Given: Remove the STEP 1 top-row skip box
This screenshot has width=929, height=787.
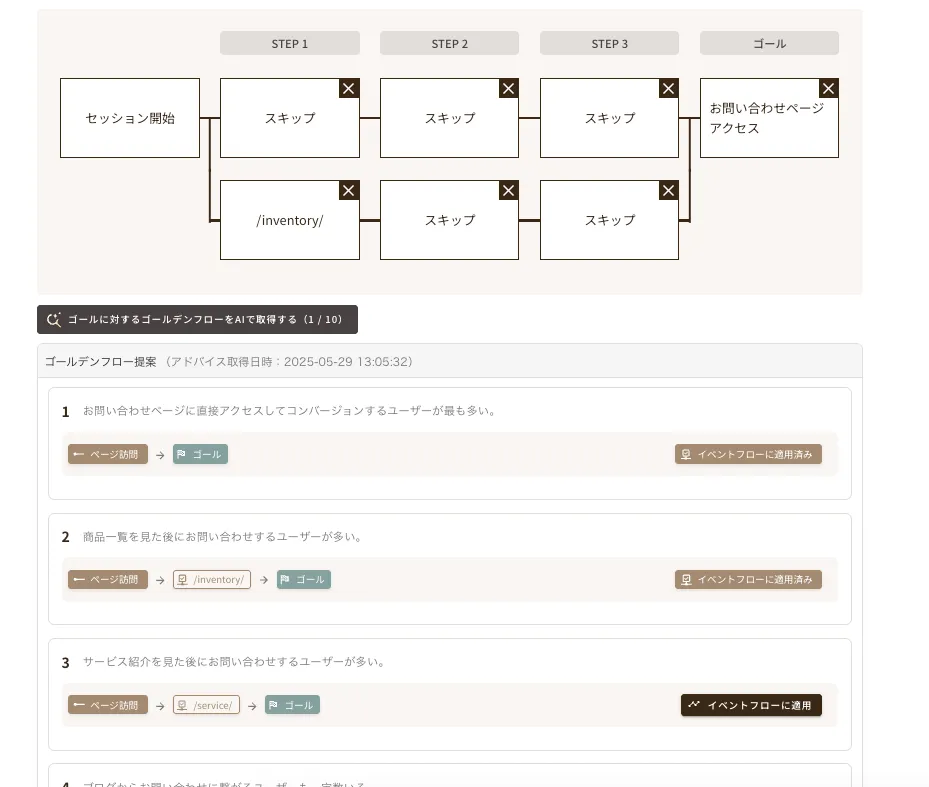Looking at the screenshot, I should (x=348, y=88).
